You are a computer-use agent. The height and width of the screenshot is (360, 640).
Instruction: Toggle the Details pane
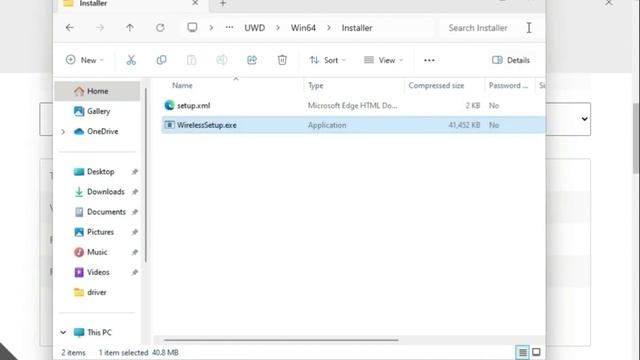click(x=511, y=60)
